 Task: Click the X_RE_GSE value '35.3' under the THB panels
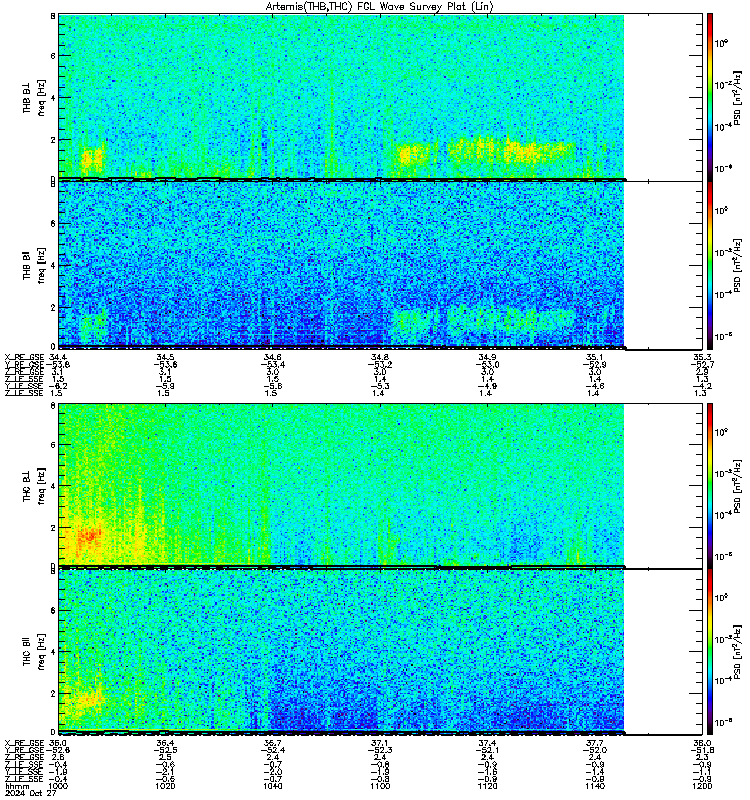point(702,357)
